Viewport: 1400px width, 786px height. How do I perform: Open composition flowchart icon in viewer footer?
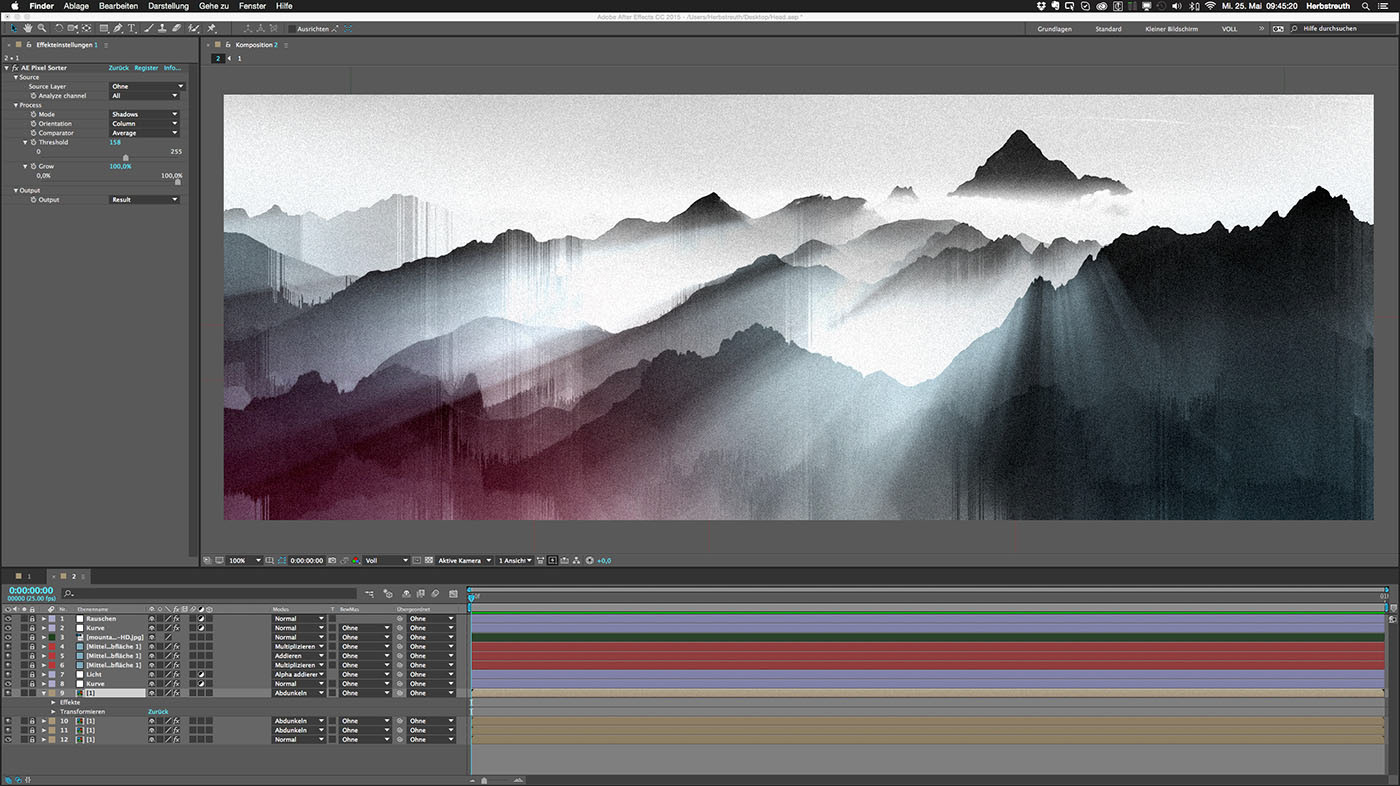pyautogui.click(x=576, y=560)
